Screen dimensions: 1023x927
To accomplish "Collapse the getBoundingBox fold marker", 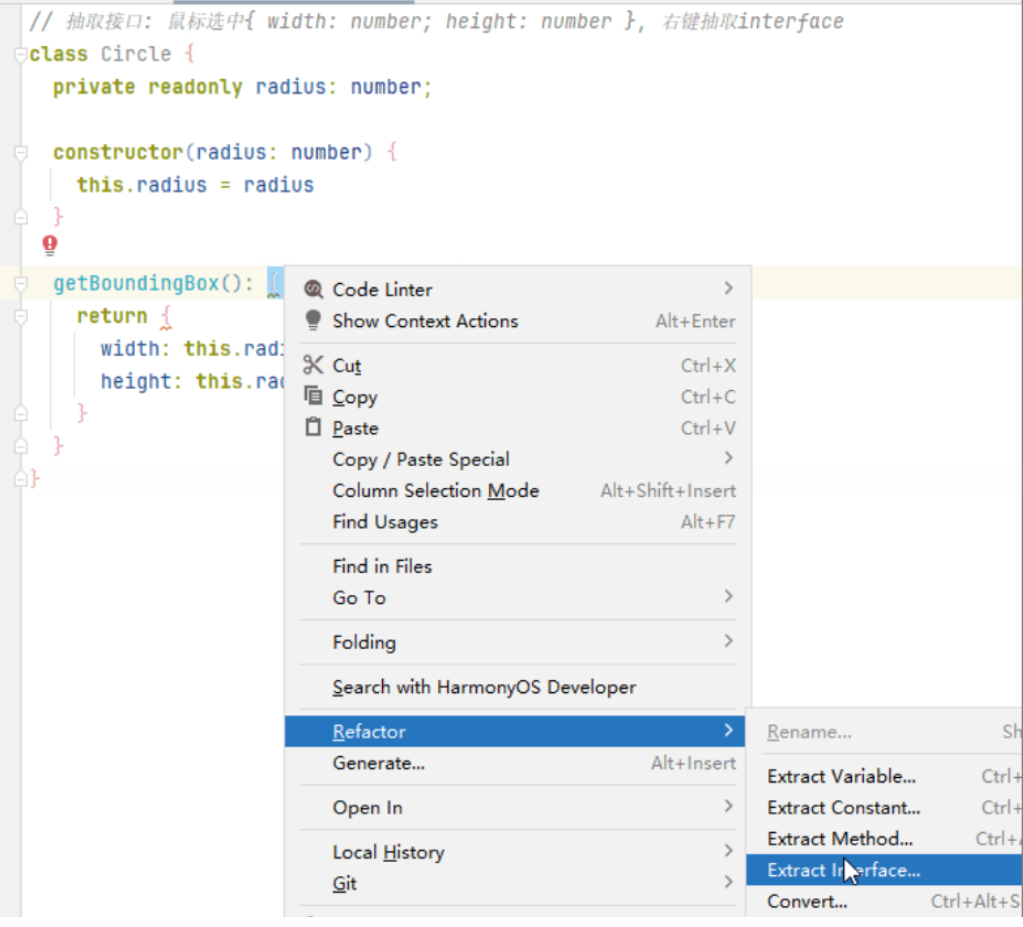I will click(x=21, y=285).
